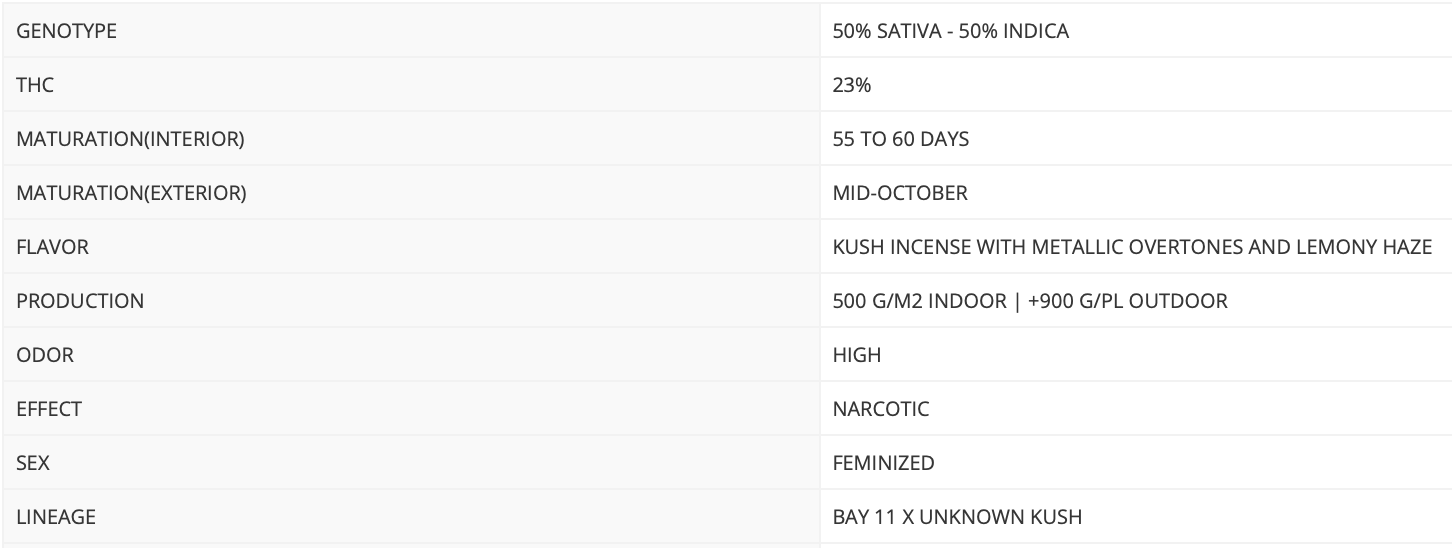This screenshot has width=1452, height=548.
Task: Select the Kush incense flavor description
Action: point(1132,247)
